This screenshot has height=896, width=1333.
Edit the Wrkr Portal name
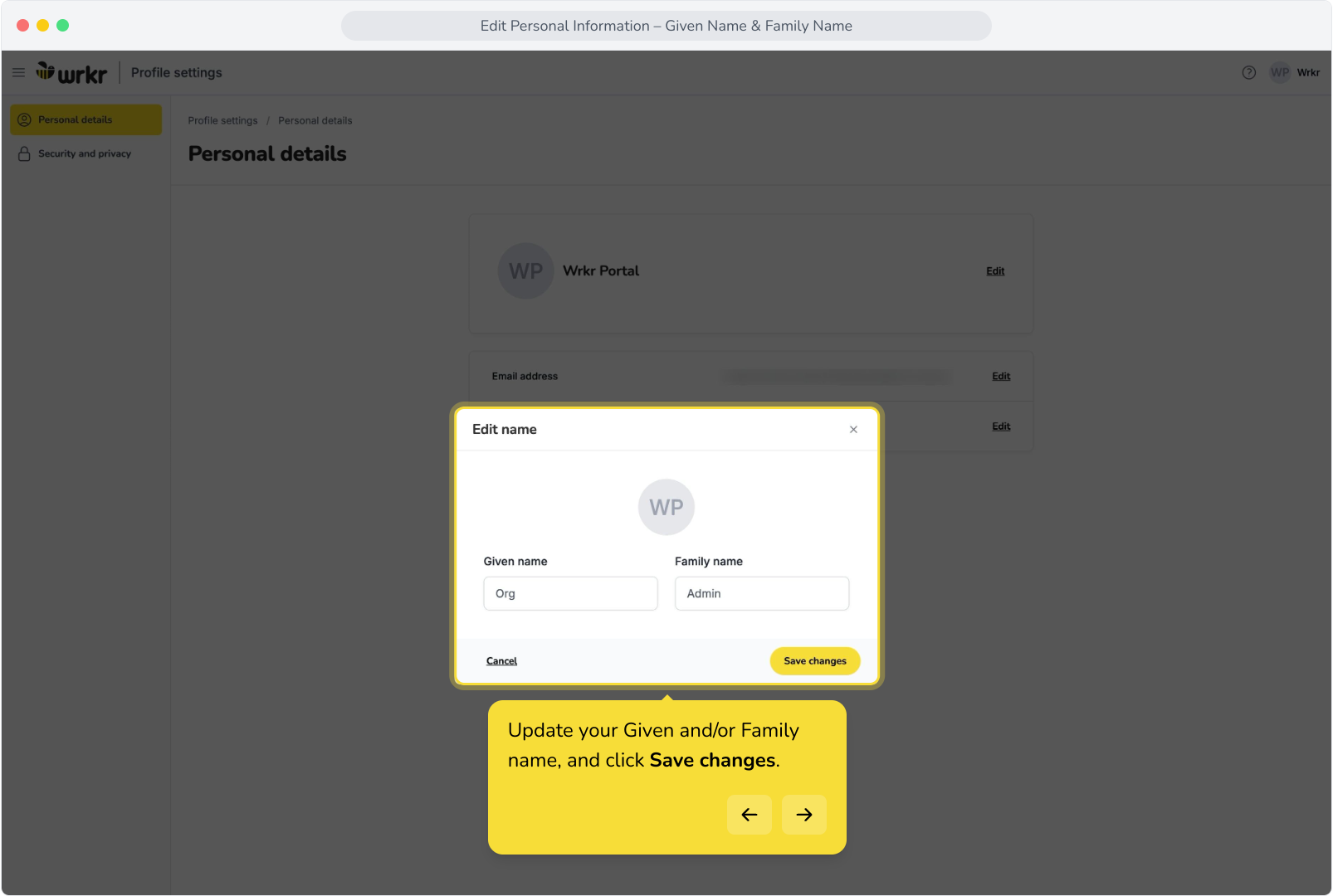tap(995, 271)
